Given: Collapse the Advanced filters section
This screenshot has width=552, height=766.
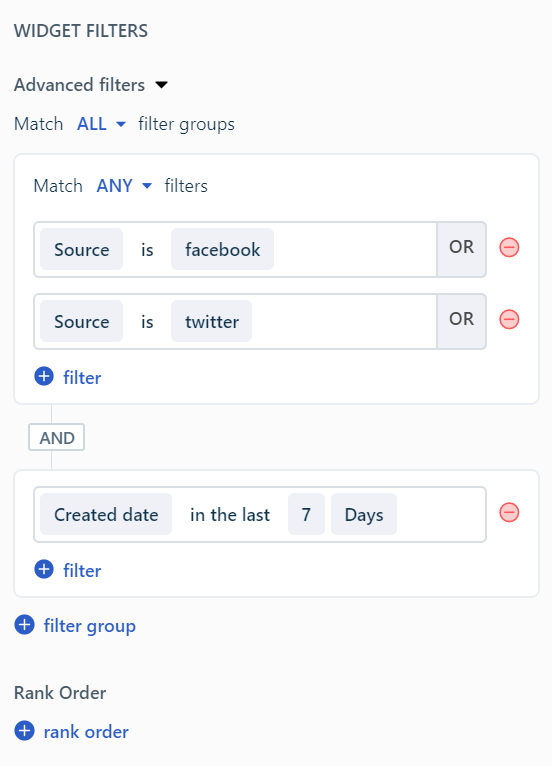Looking at the screenshot, I should pyautogui.click(x=161, y=85).
